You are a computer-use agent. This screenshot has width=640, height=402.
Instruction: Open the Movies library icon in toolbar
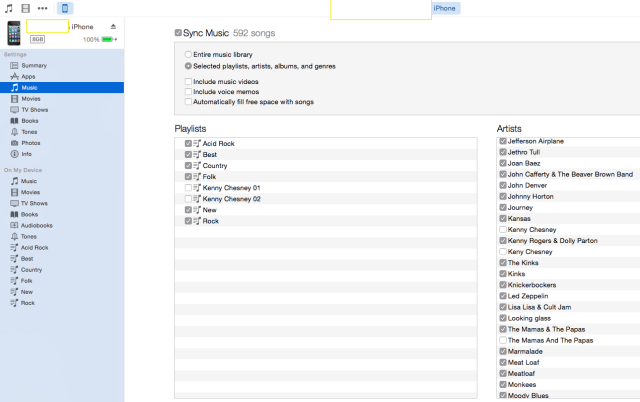pos(26,8)
